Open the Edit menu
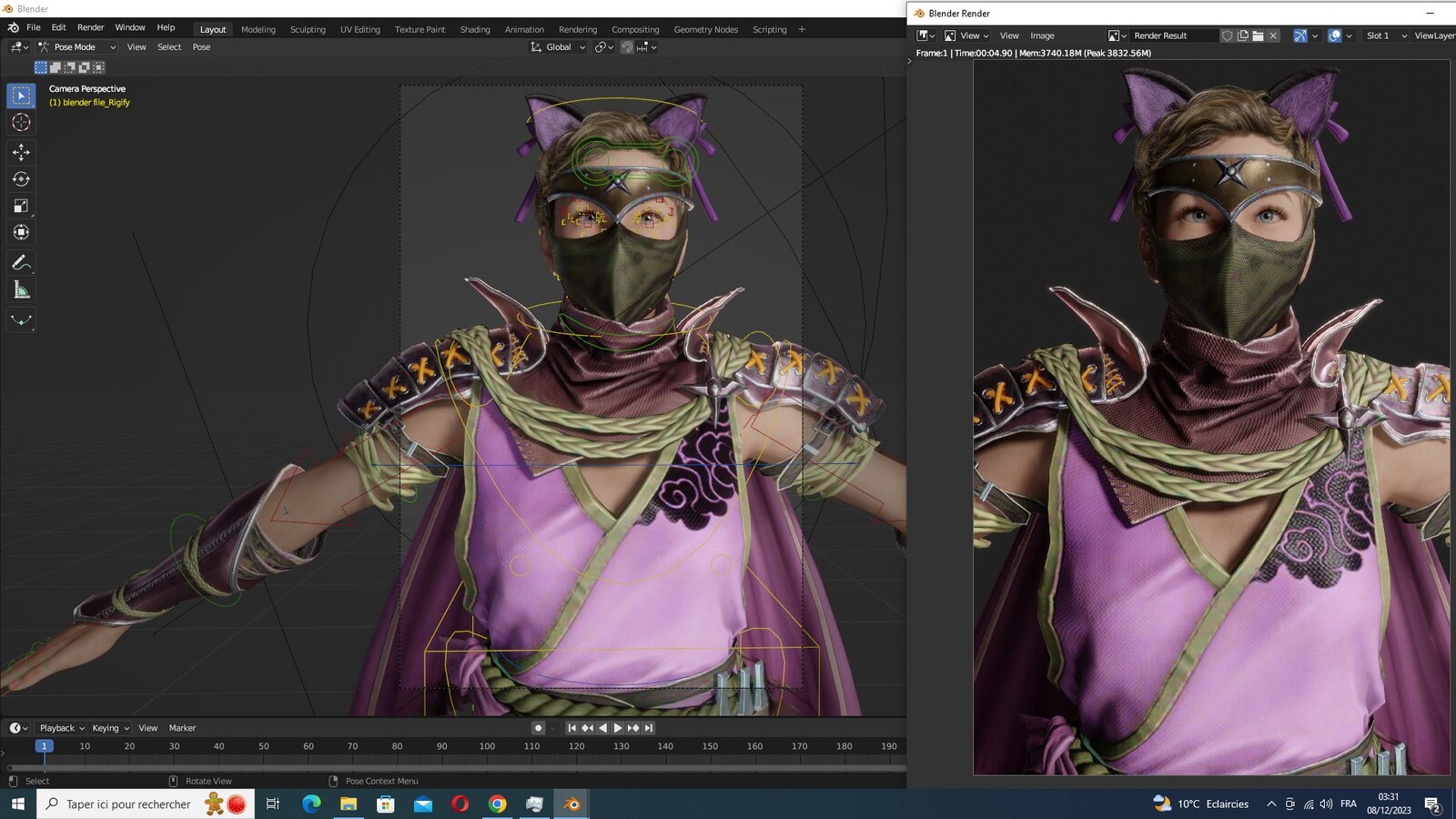This screenshot has height=819, width=1456. 58,28
